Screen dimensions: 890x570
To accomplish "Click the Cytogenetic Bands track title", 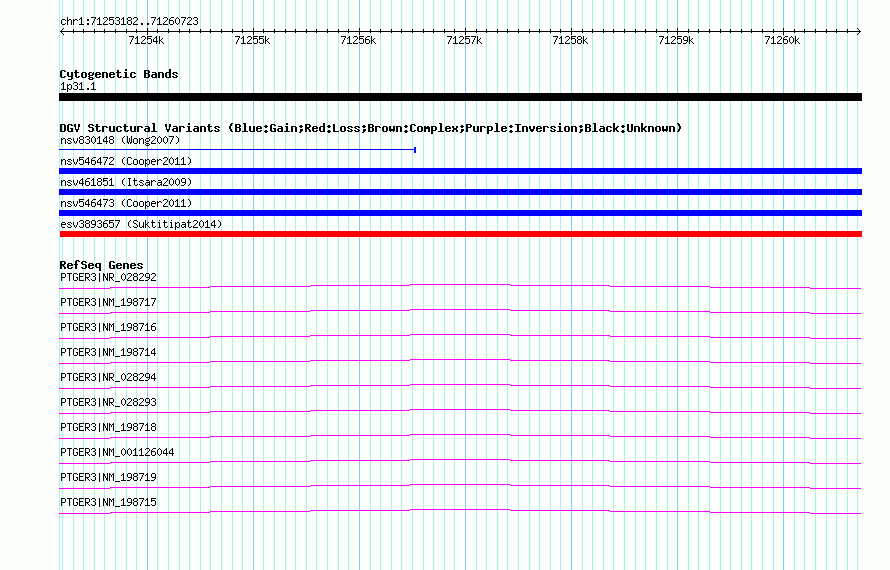I will click(119, 74).
